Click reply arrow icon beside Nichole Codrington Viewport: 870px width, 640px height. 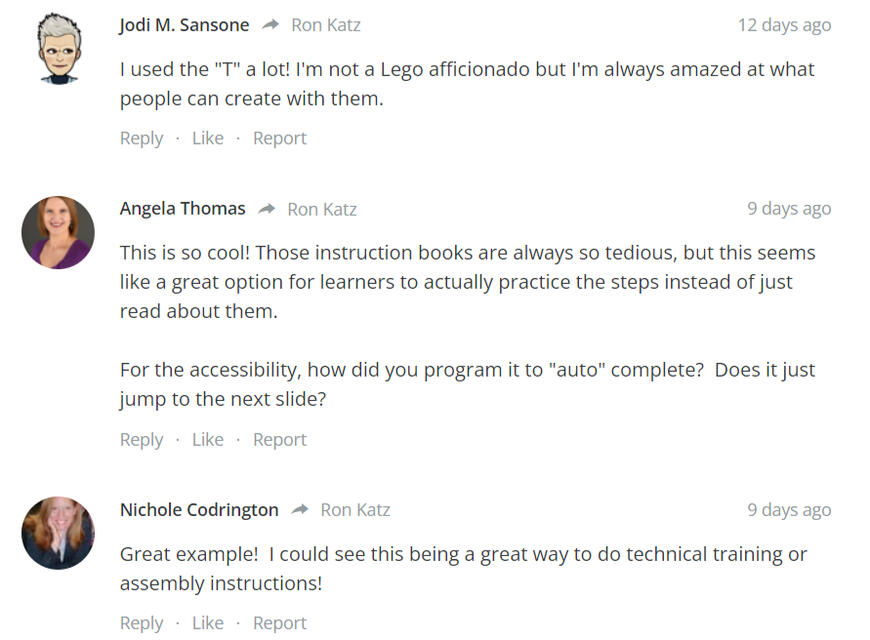299,510
